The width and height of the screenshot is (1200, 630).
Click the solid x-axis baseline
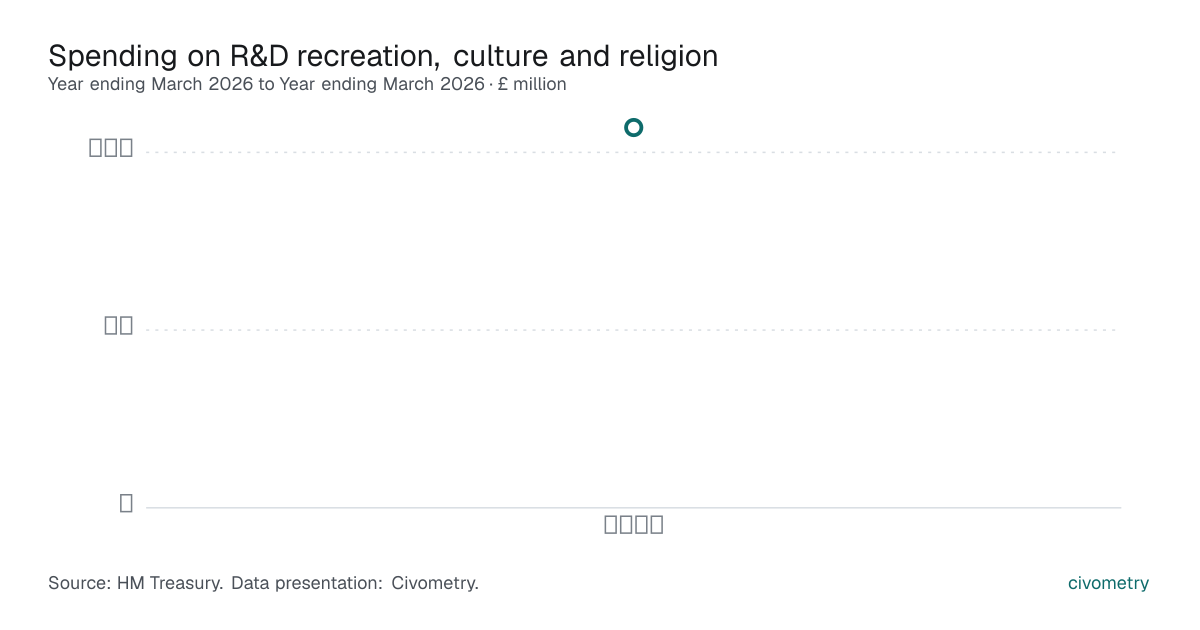point(633,507)
